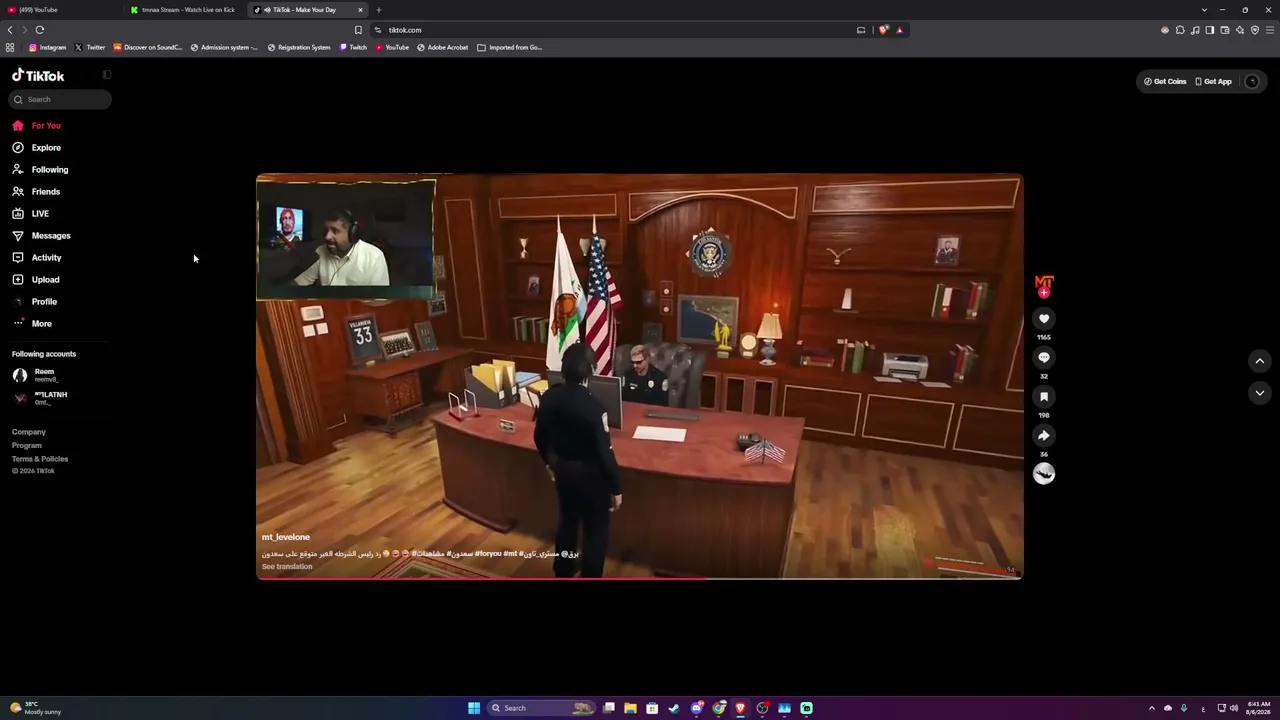Share the video with the arrow icon
Image resolution: width=1280 pixels, height=720 pixels.
[1044, 436]
